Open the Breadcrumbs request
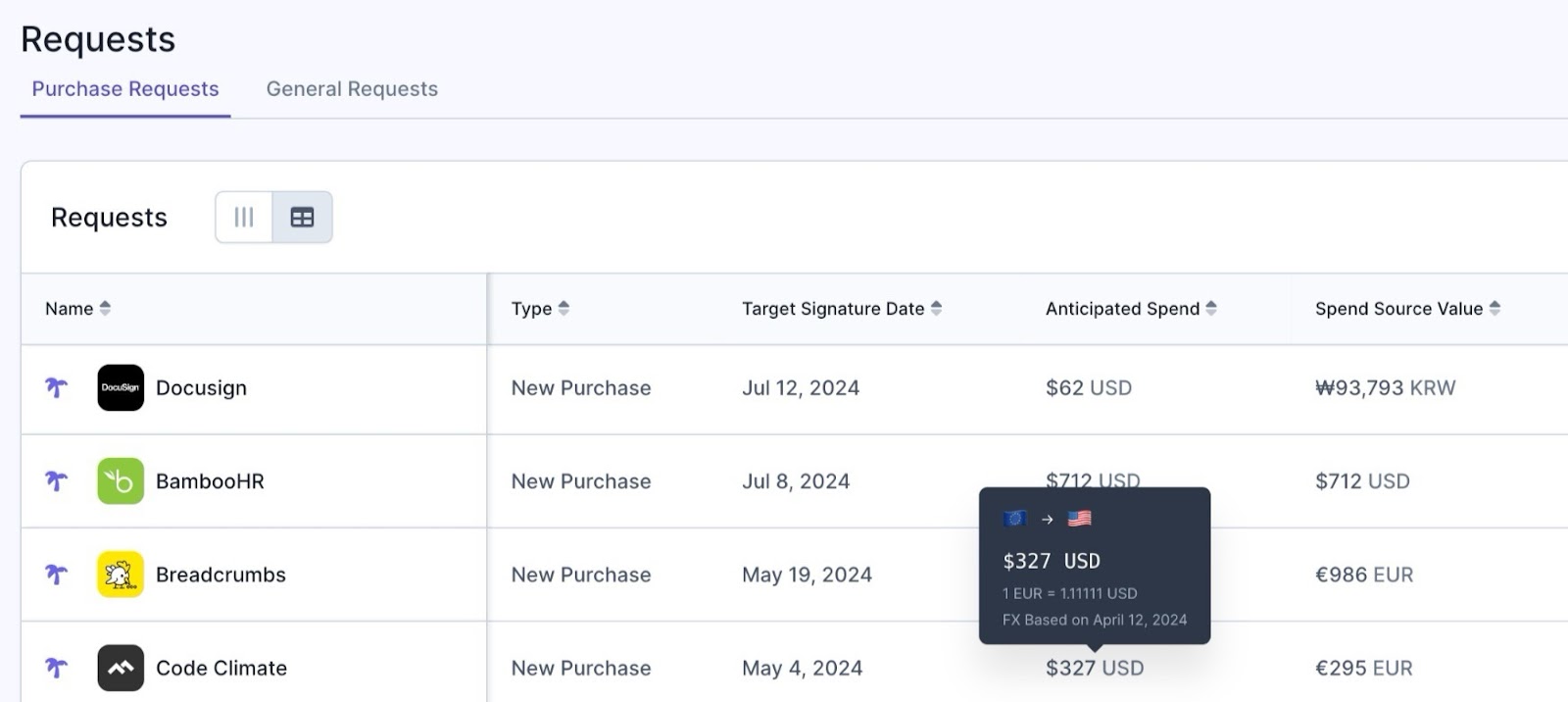The width and height of the screenshot is (1568, 702). coord(220,575)
